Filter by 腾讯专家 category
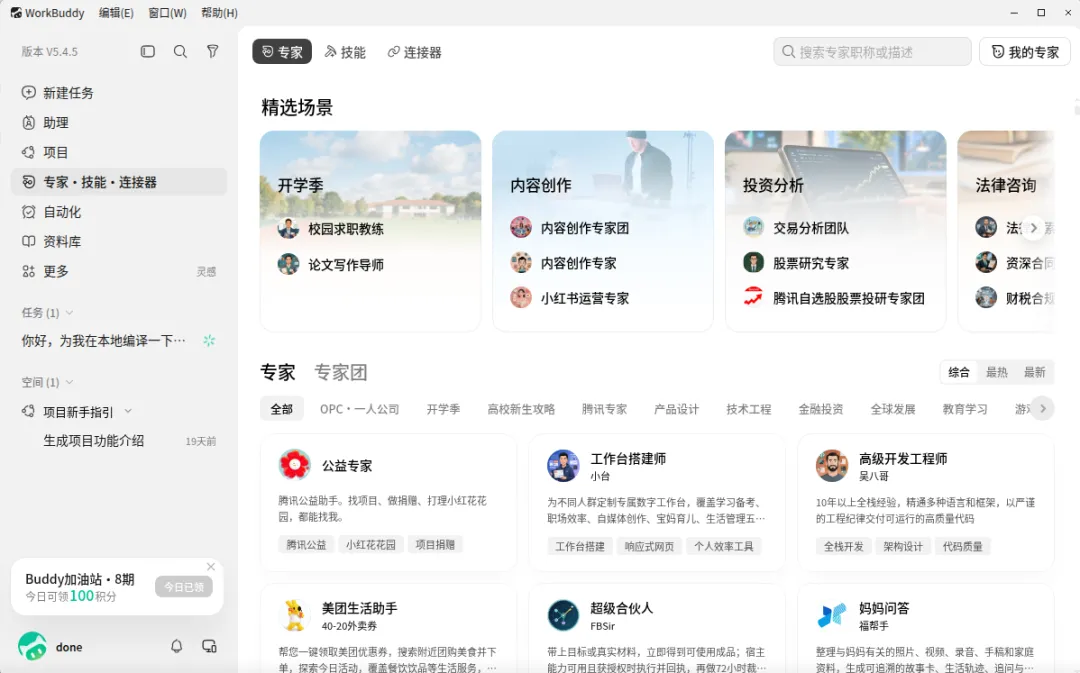The image size is (1080, 673). pyautogui.click(x=604, y=409)
